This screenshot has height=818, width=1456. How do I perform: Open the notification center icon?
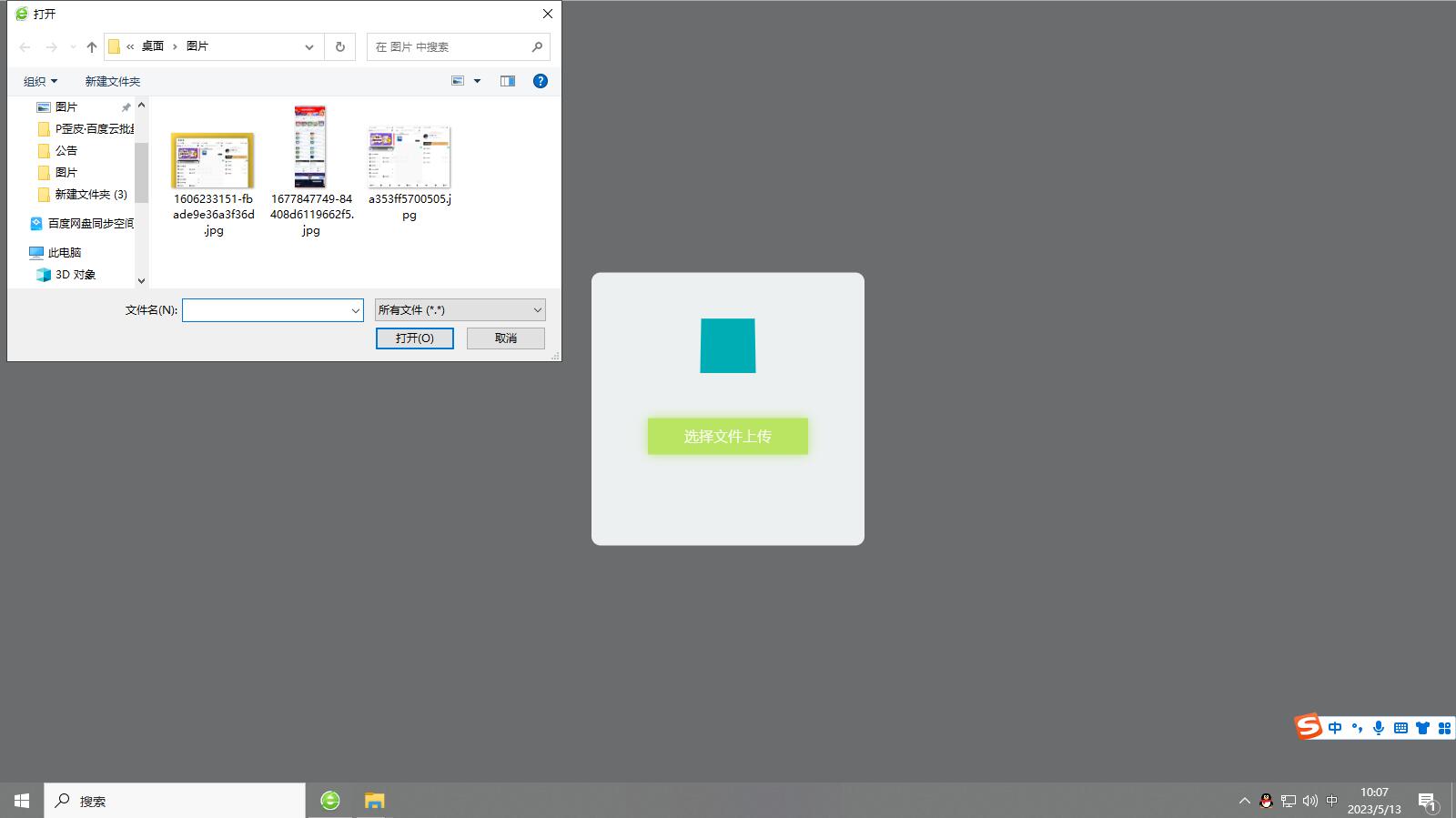(1427, 802)
